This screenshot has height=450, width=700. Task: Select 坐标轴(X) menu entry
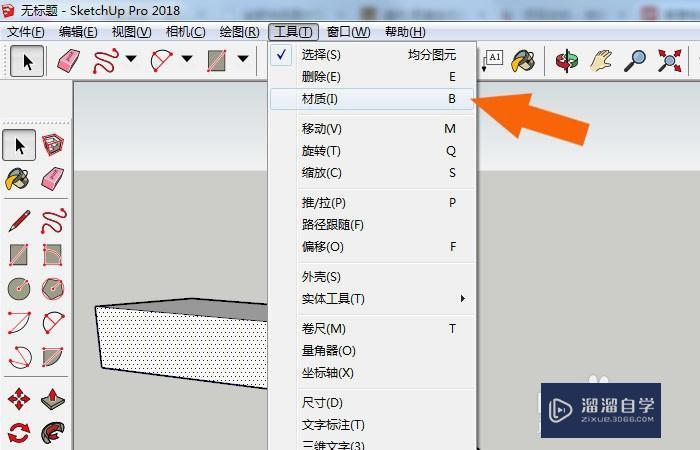(x=372, y=373)
